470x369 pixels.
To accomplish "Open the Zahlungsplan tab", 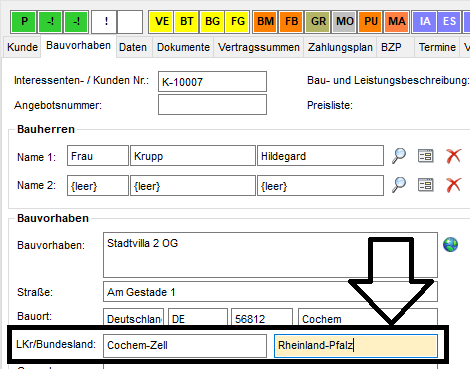I will coord(340,47).
